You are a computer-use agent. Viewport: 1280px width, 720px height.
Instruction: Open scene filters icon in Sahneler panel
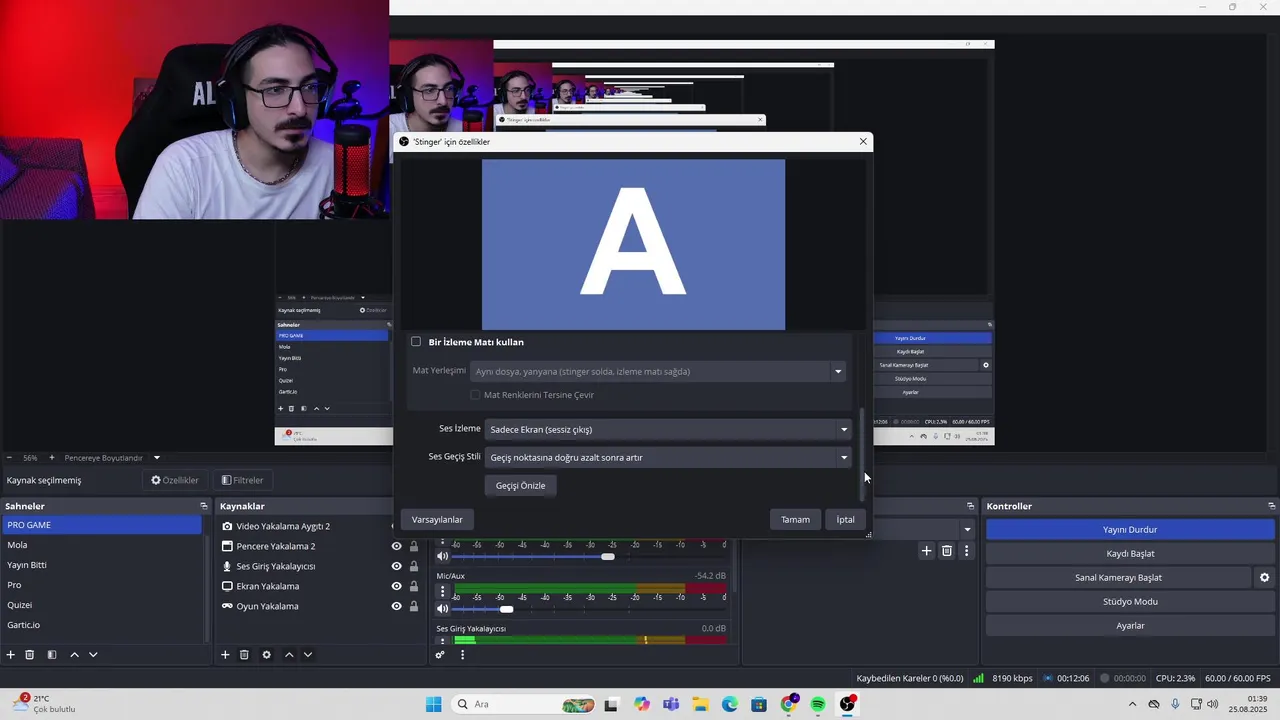(x=52, y=655)
